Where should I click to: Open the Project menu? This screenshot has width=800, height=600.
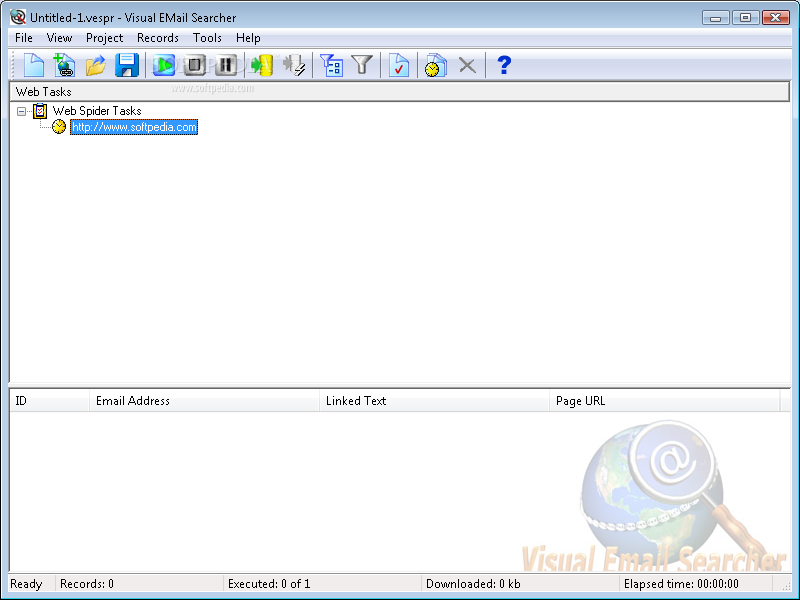(105, 38)
